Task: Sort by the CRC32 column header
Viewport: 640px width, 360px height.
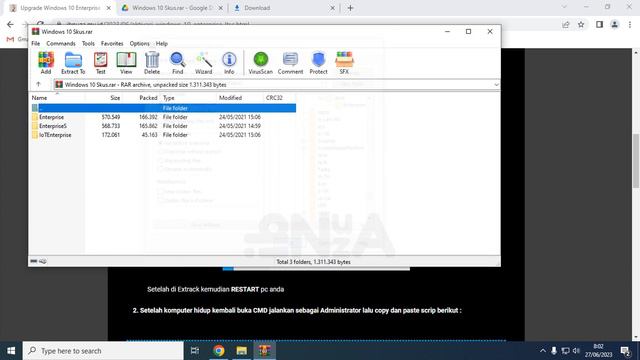Action: coord(279,98)
